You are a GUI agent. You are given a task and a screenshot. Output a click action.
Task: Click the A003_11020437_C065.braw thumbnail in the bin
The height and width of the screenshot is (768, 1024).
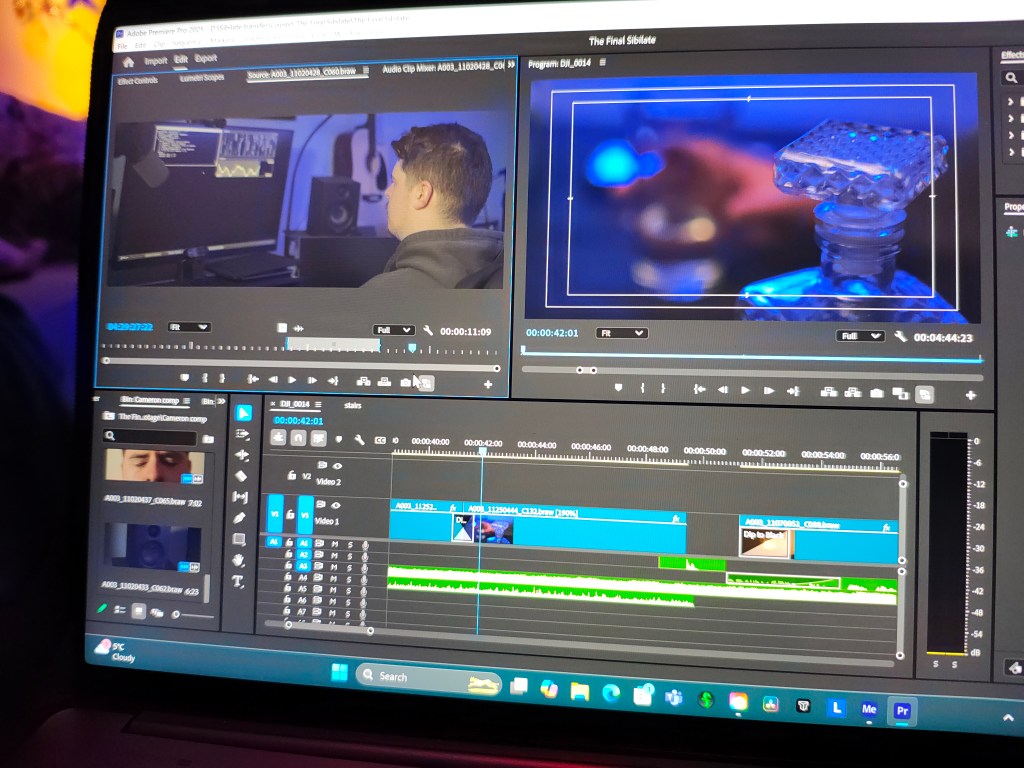(x=154, y=467)
